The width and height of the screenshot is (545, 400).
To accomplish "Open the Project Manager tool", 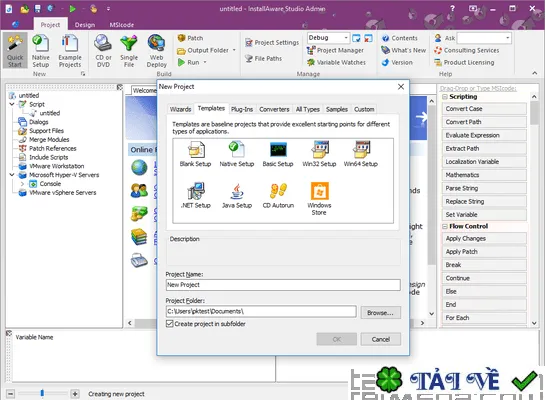I will (335, 50).
